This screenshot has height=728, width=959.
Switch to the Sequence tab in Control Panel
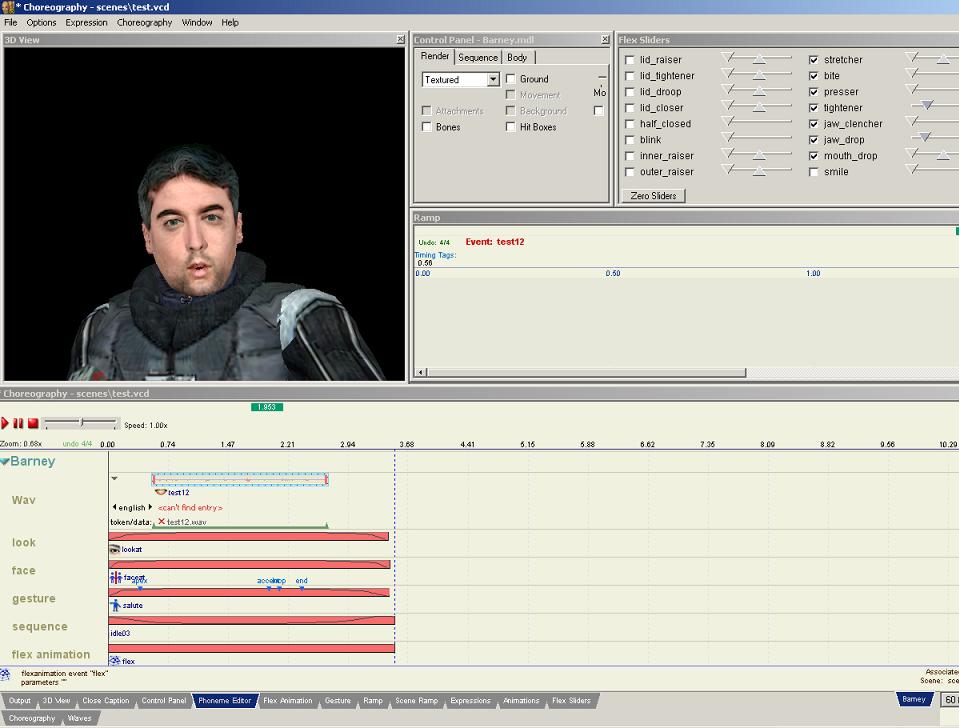478,58
